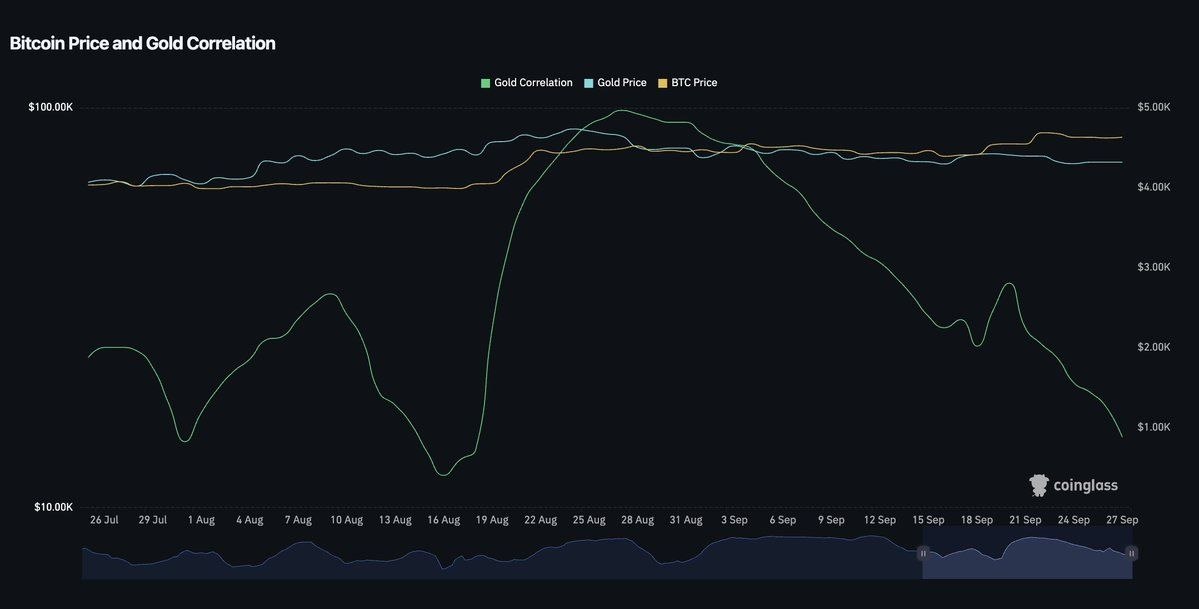Screen dimensions: 1199x609
Task: Click the "$3.00K" right axis label
Action: pos(1154,267)
